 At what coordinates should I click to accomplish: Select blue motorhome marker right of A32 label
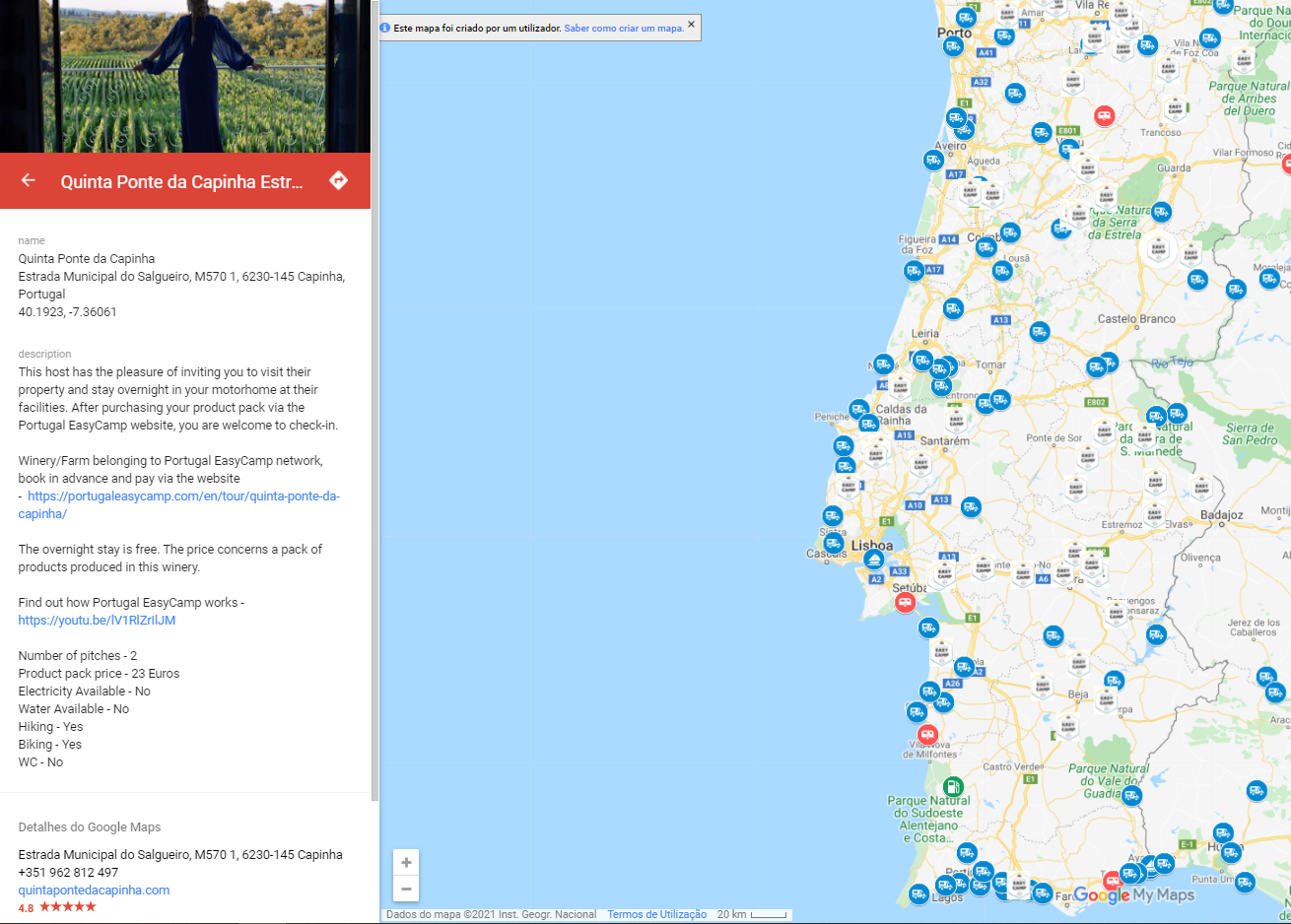[x=1015, y=94]
